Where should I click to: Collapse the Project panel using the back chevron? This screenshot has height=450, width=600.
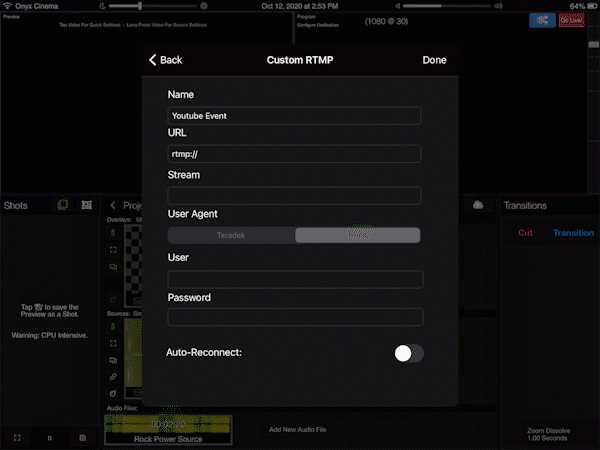[x=113, y=205]
